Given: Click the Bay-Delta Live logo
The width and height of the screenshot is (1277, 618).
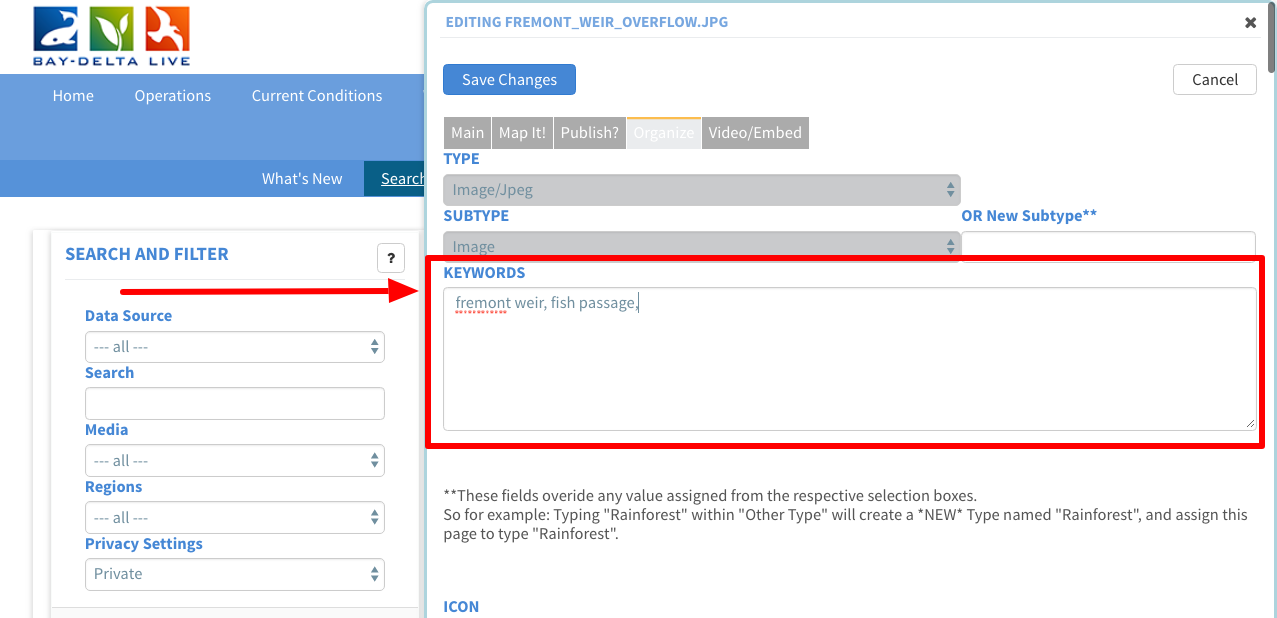Looking at the screenshot, I should tap(111, 35).
